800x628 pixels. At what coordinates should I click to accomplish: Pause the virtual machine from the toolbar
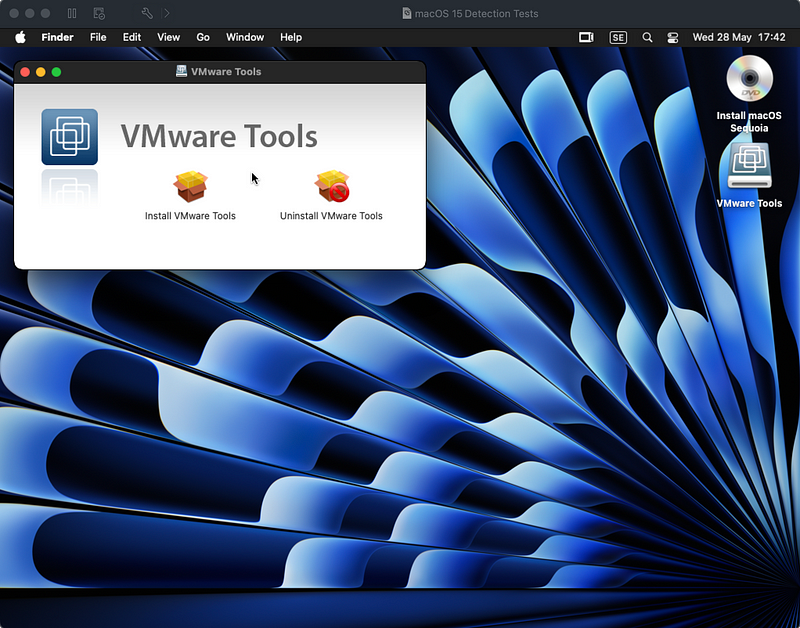(x=72, y=13)
